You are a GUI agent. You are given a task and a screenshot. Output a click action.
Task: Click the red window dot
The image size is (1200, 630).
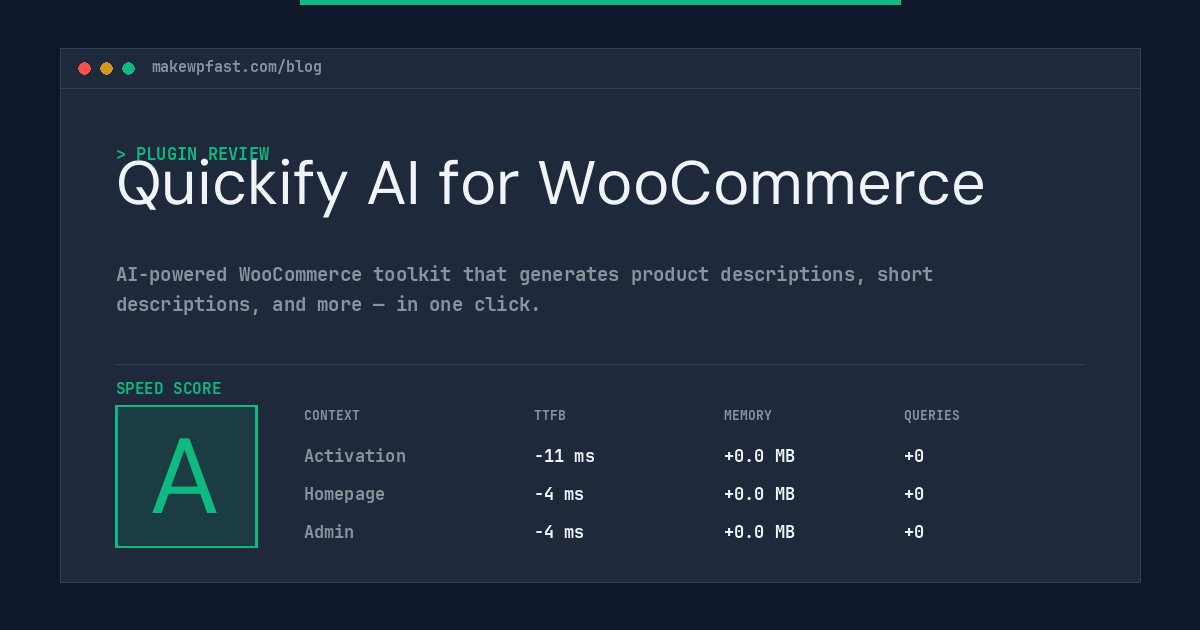84,68
